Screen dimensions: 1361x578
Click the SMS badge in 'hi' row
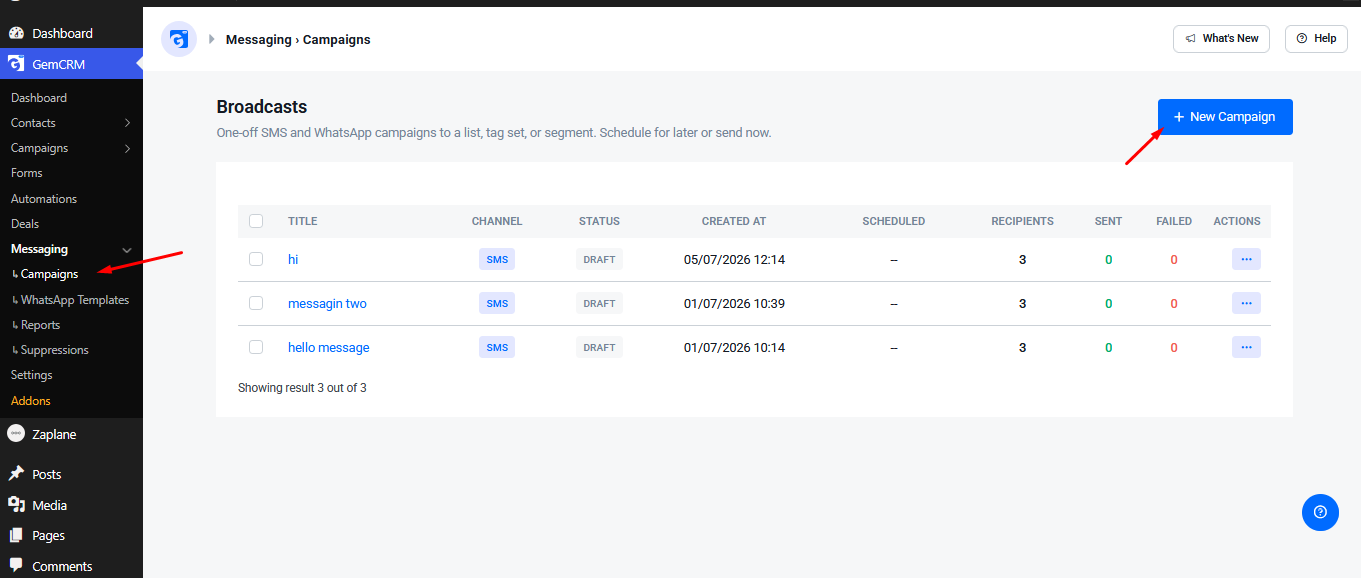point(497,259)
